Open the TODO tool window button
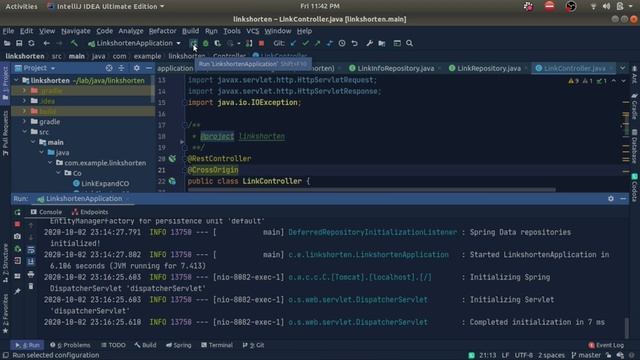Viewport: 640px width, 360px height. point(113,345)
